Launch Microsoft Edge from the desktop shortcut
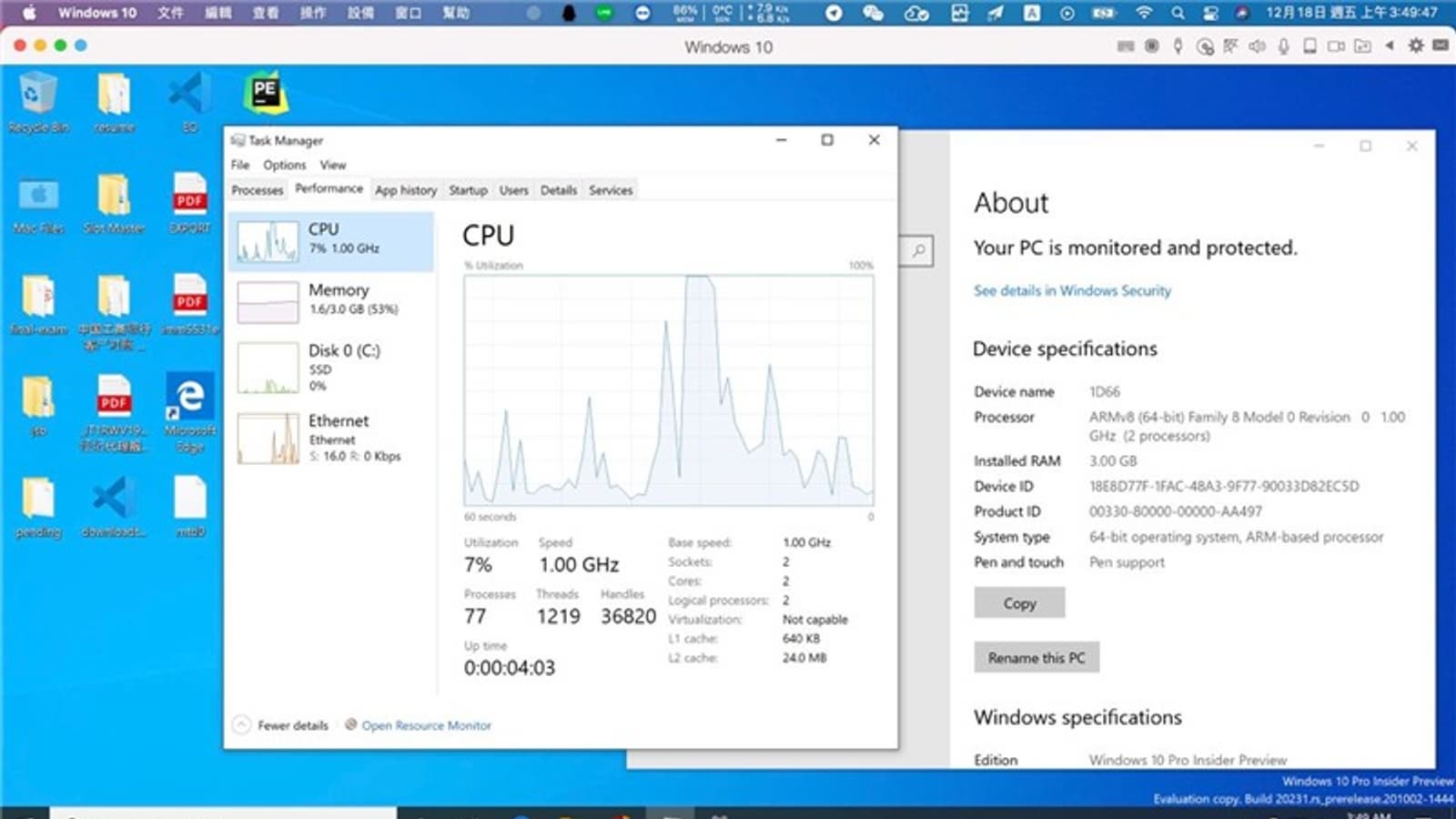 [x=189, y=412]
